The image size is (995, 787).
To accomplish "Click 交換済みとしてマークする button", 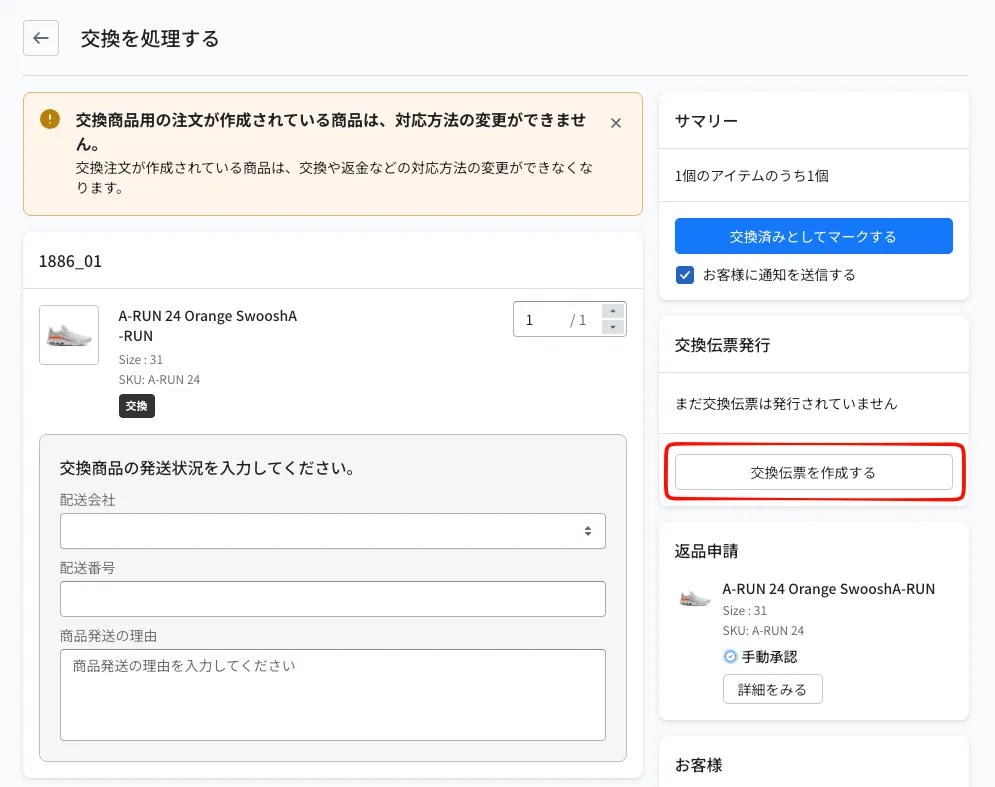I will 814,236.
